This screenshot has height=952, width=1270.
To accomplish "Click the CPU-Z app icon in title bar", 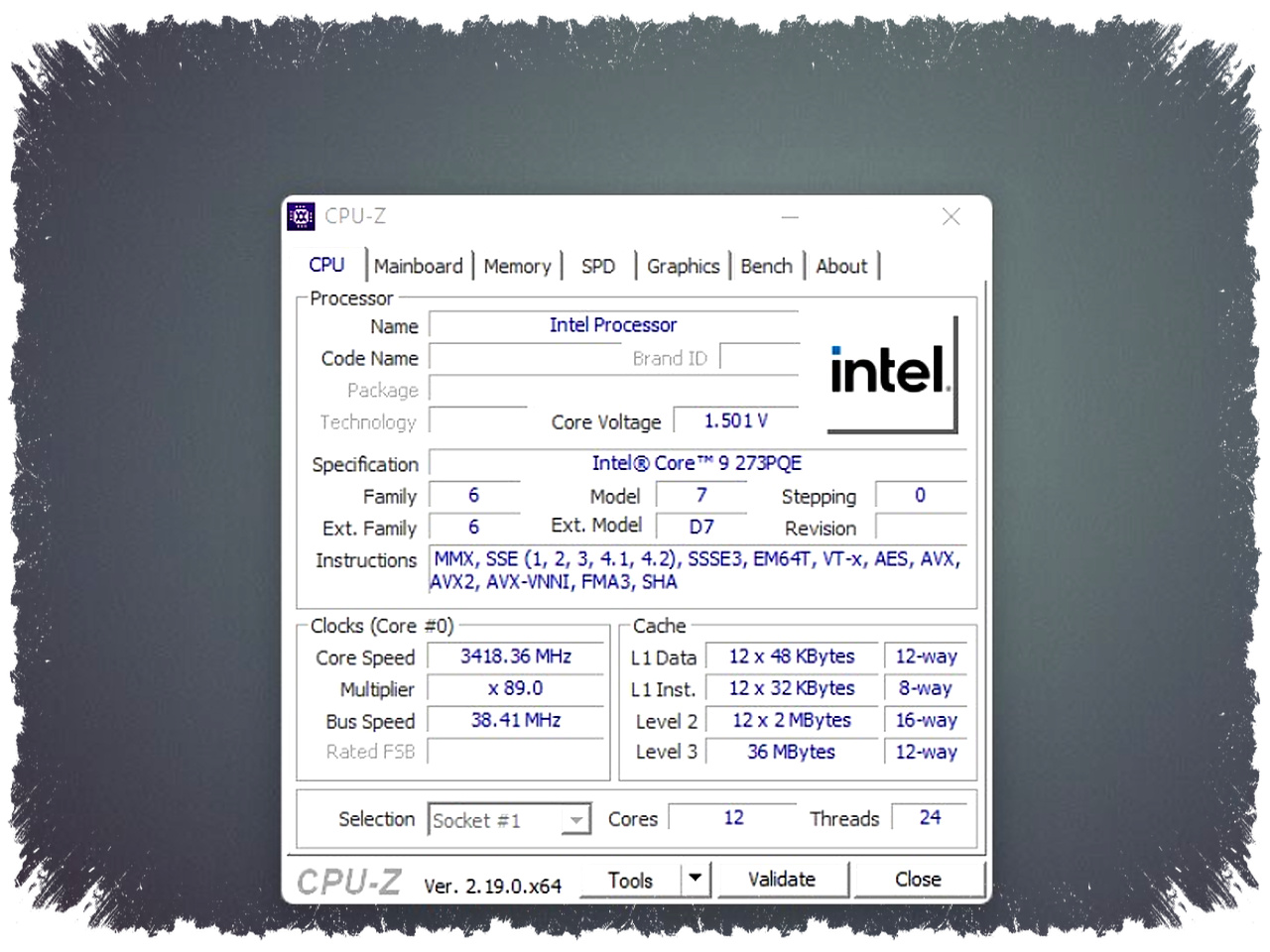I will click(x=301, y=216).
